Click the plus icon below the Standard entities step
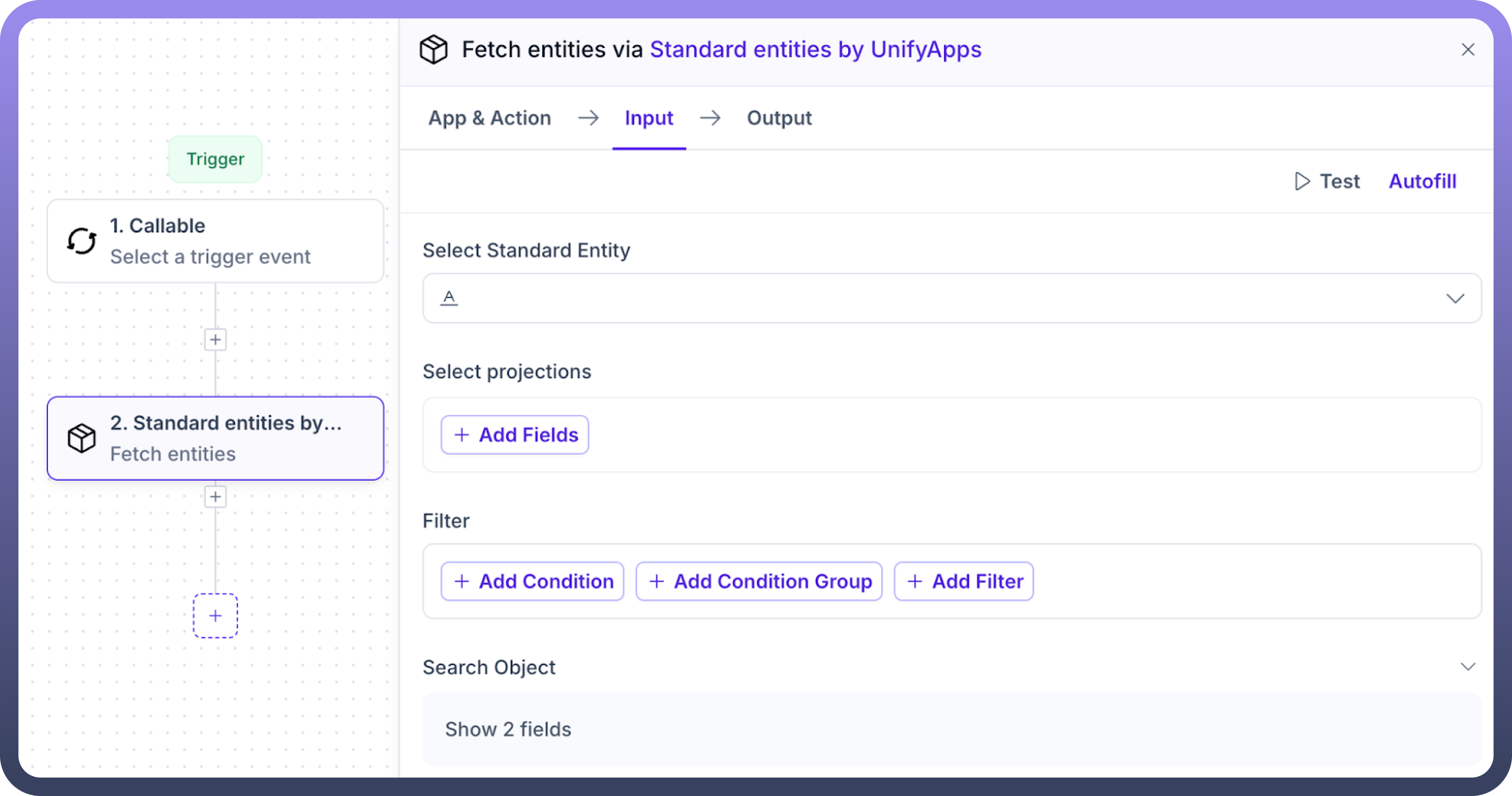 pyautogui.click(x=215, y=497)
